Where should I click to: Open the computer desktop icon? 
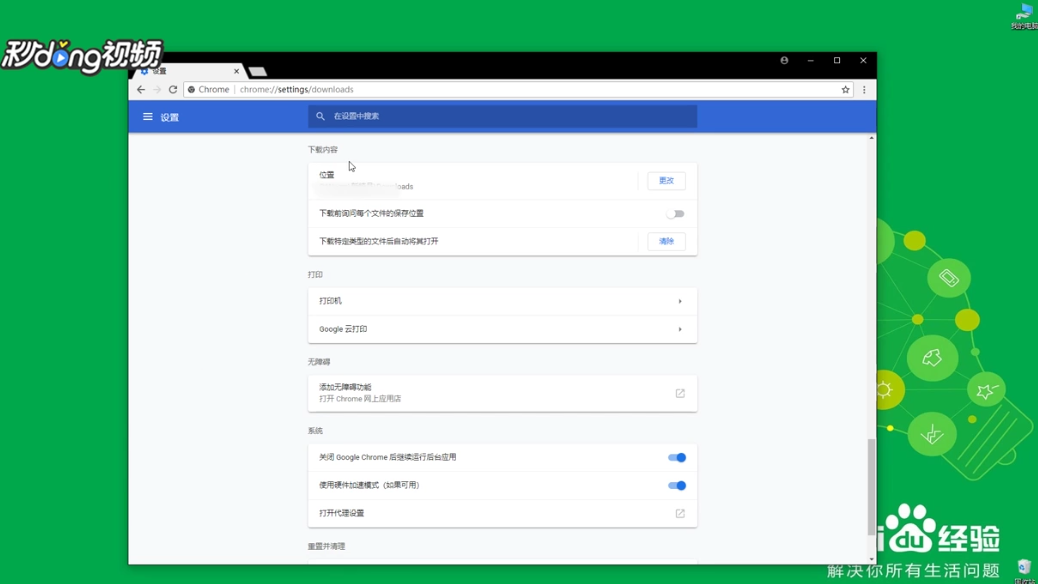(x=1023, y=17)
